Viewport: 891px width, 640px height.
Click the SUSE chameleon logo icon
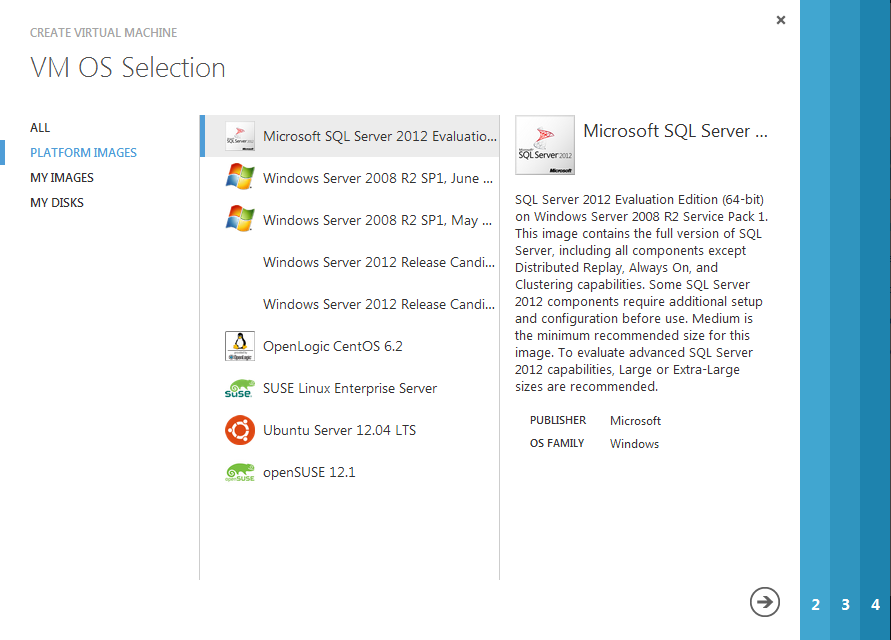240,388
